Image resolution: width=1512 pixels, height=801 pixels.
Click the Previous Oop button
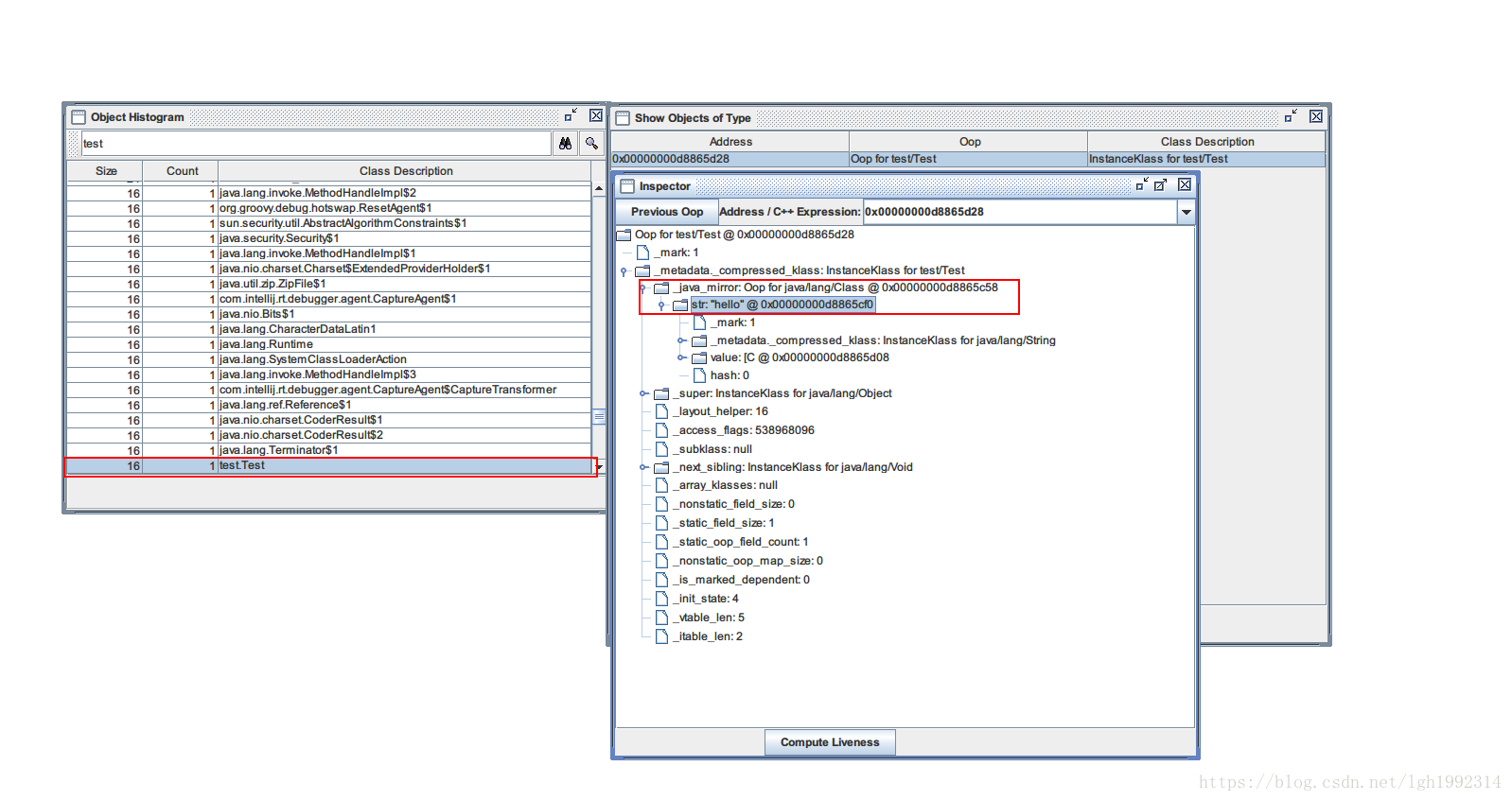(x=667, y=212)
